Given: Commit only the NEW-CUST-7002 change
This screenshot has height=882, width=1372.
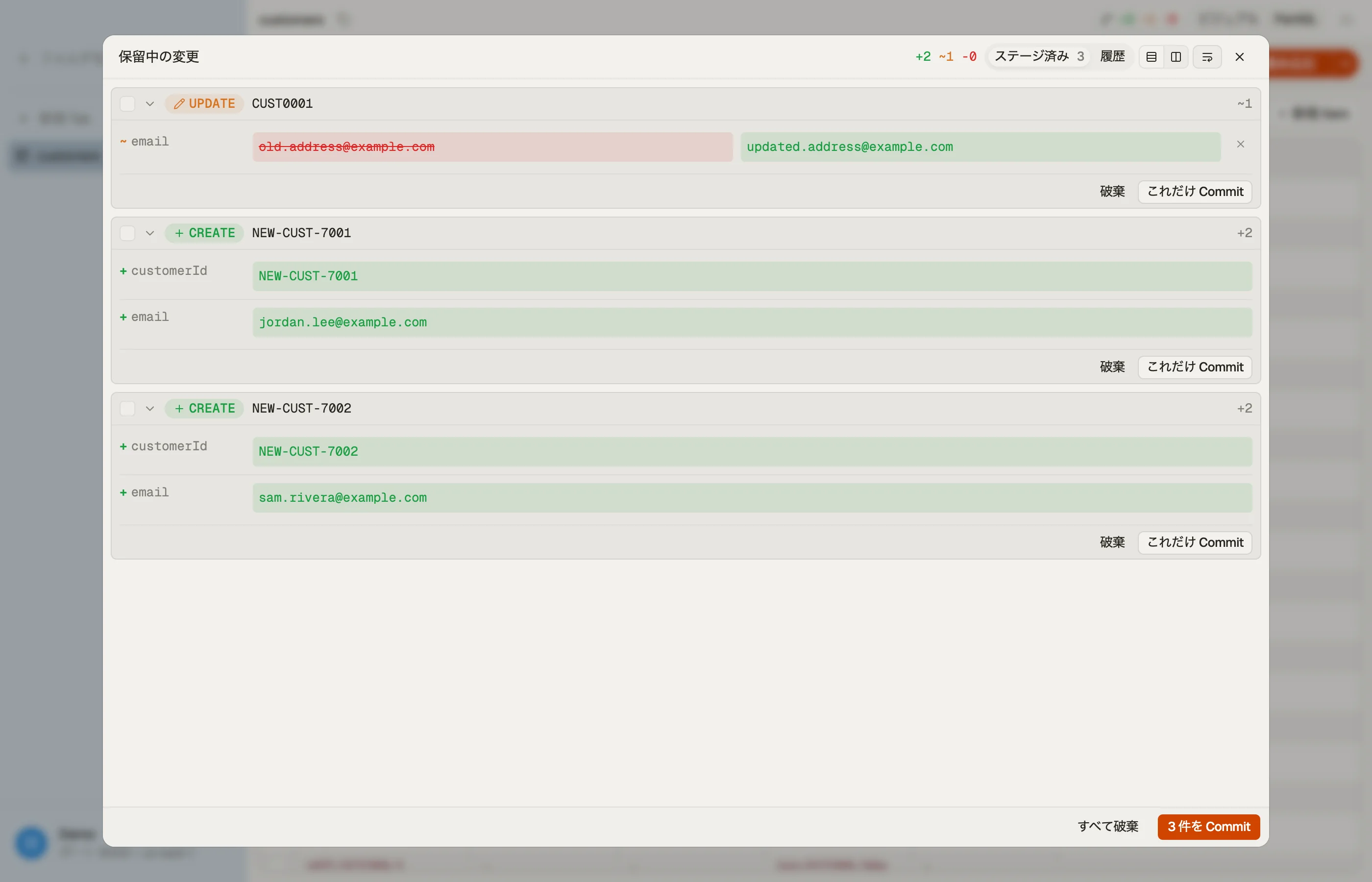Looking at the screenshot, I should 1195,542.
